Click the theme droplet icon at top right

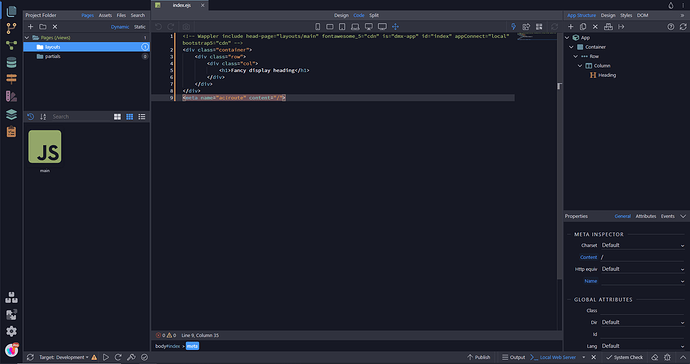[x=671, y=5]
